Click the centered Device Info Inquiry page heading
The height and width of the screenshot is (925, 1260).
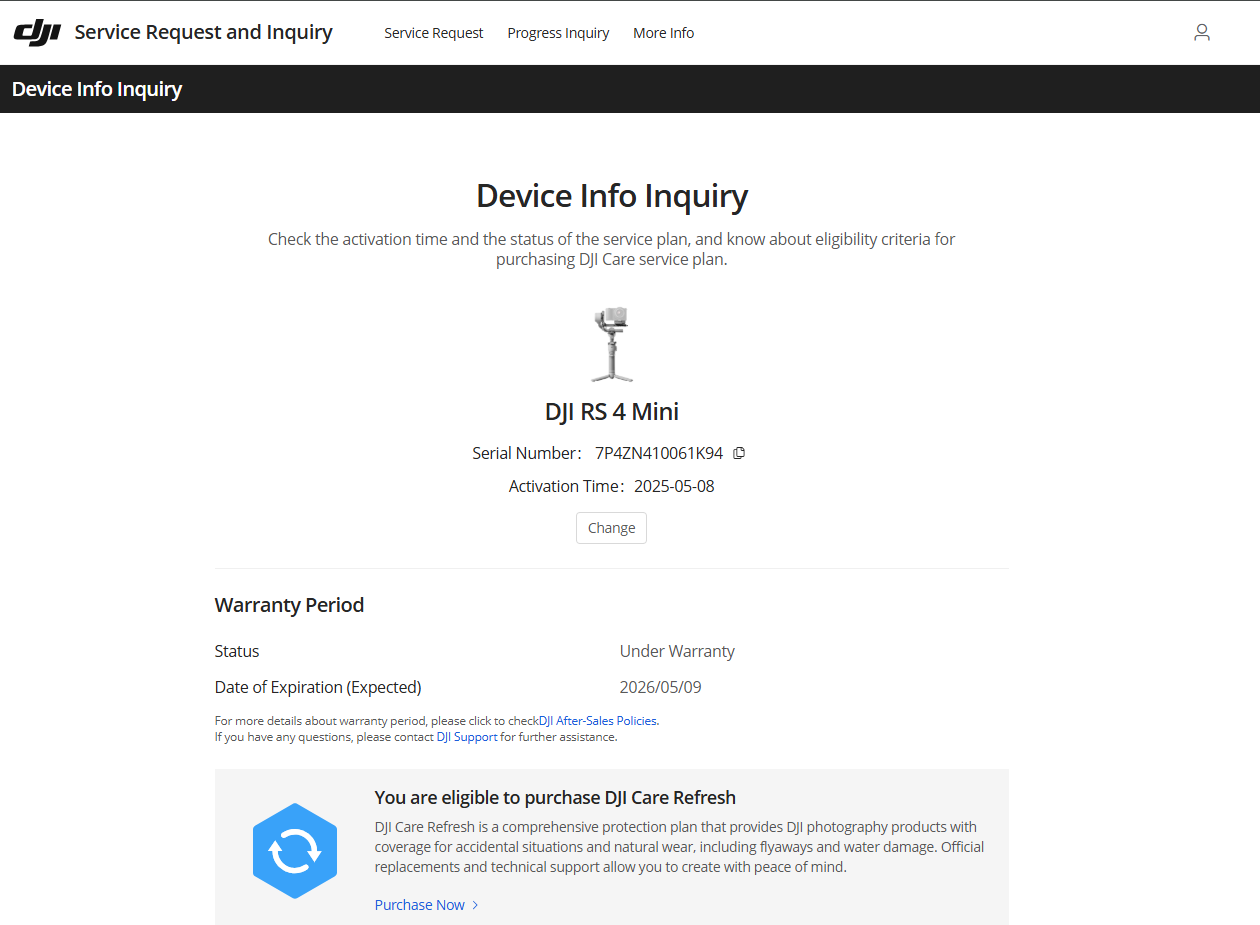click(612, 195)
